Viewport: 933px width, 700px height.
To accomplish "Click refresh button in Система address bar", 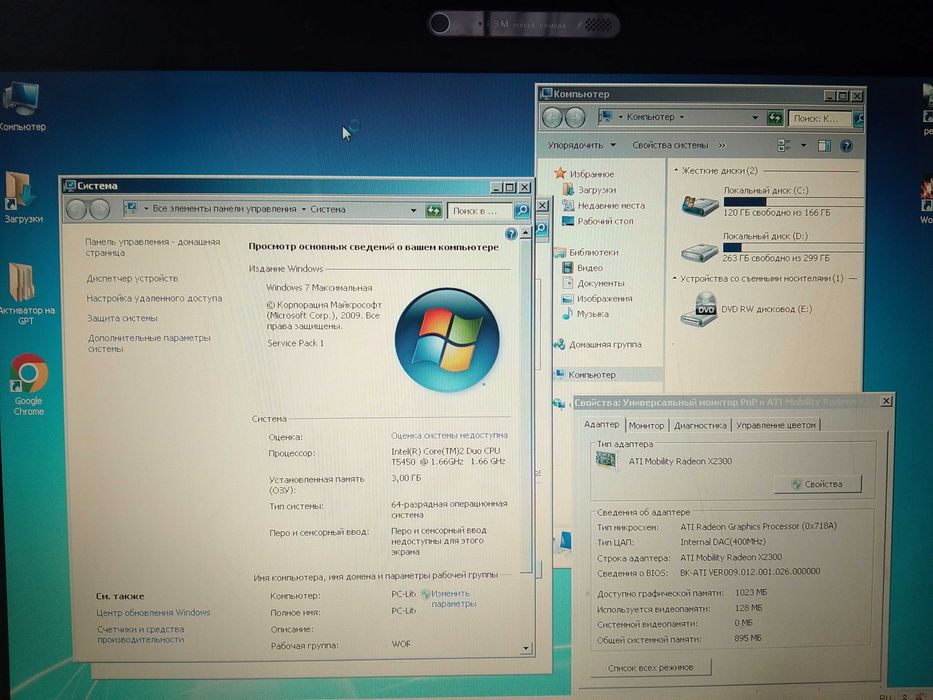I will 434,210.
